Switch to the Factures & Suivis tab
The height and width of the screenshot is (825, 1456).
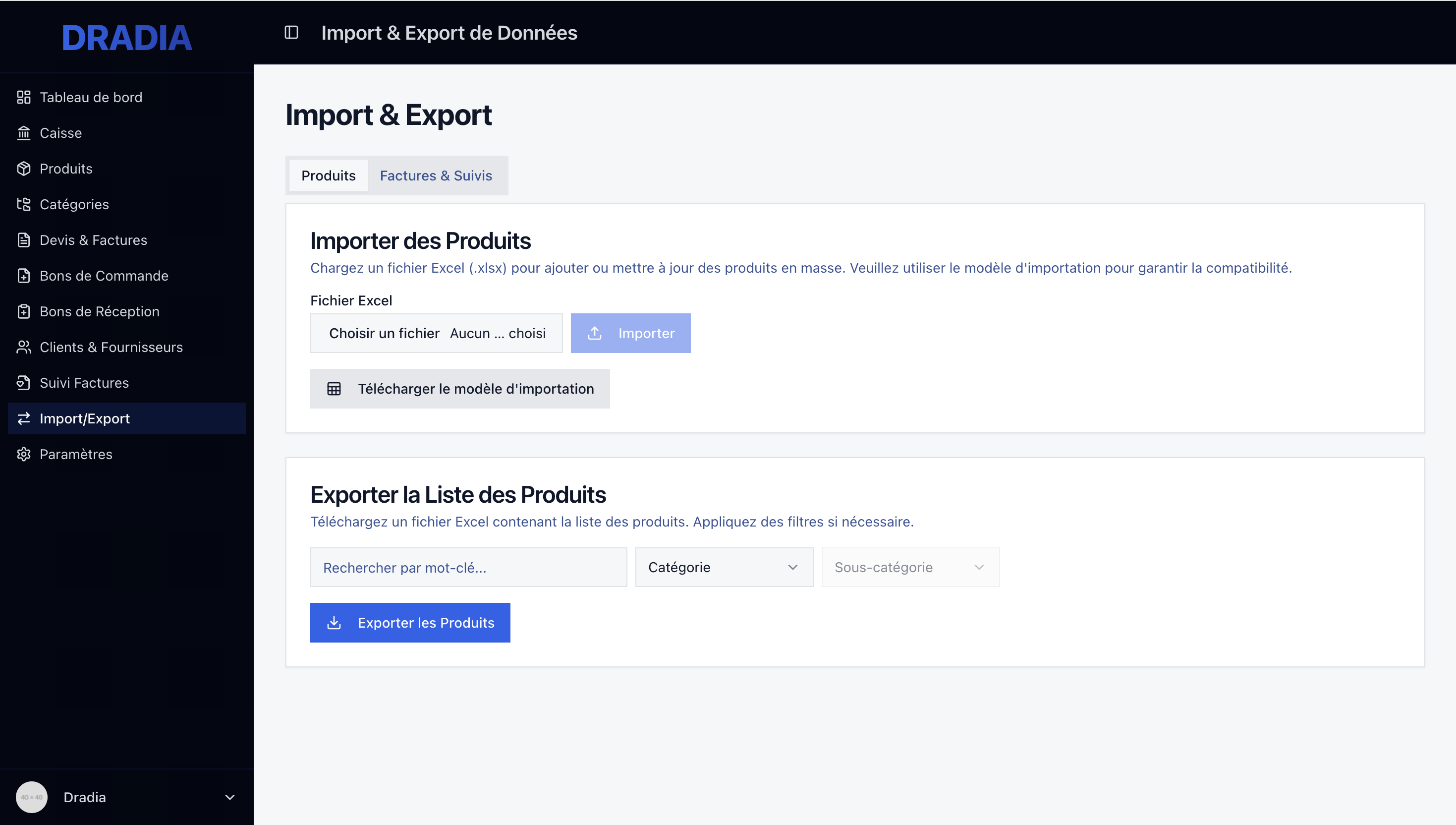(x=436, y=175)
